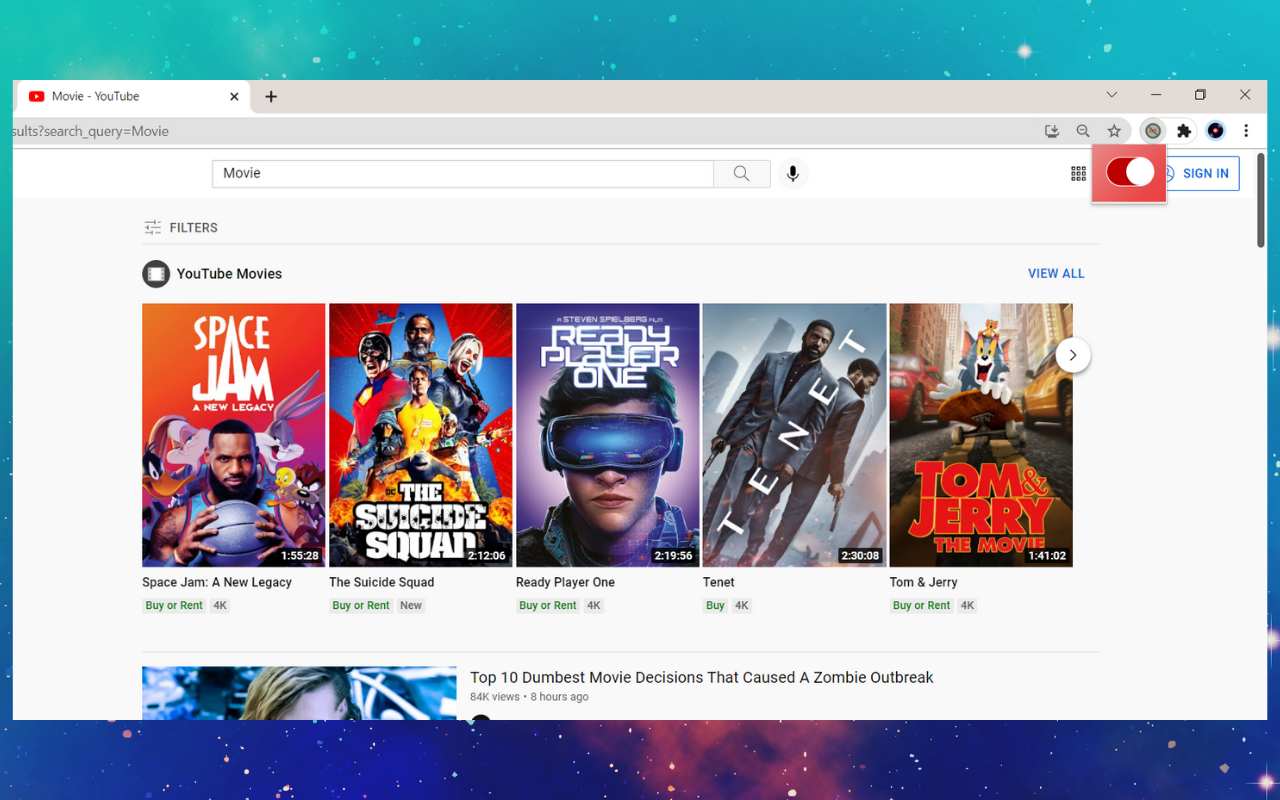Open the FILTERS sliders icon
The image size is (1280, 800).
[152, 228]
